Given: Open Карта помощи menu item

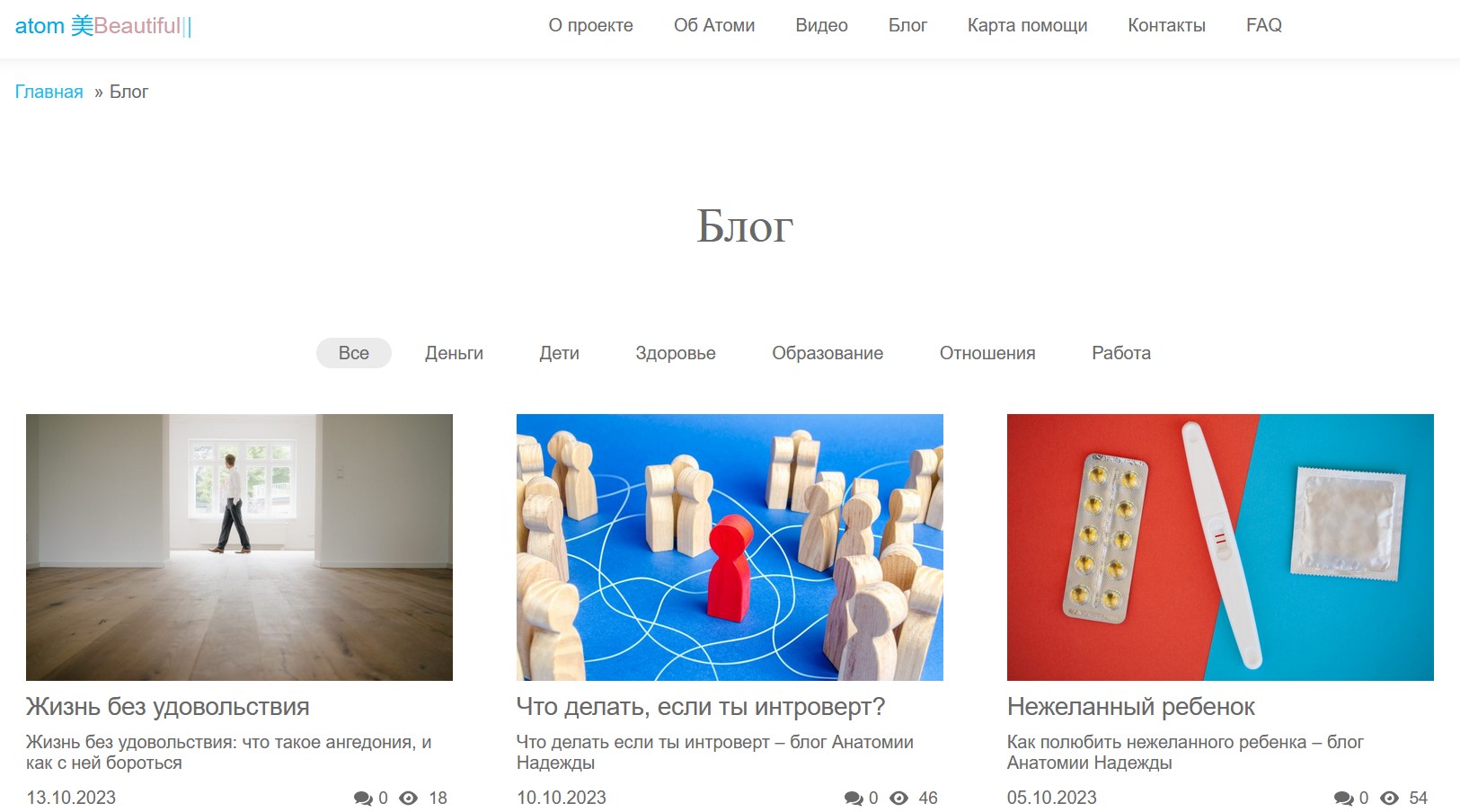Looking at the screenshot, I should coord(1028,25).
